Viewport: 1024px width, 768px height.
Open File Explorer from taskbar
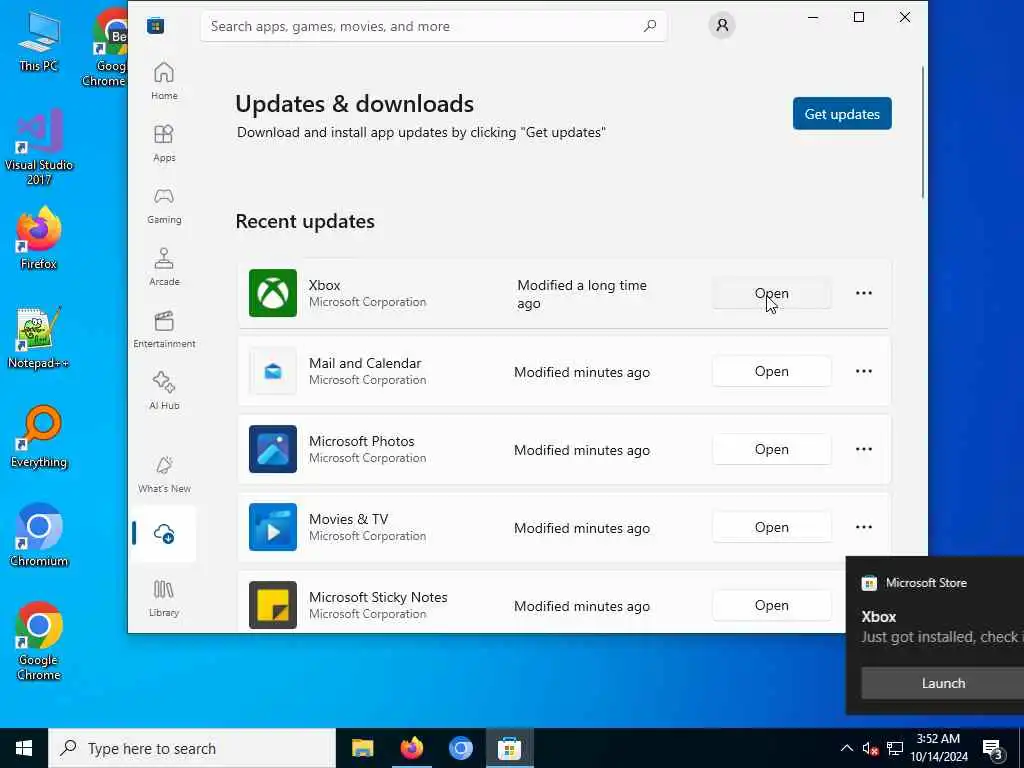(362, 748)
